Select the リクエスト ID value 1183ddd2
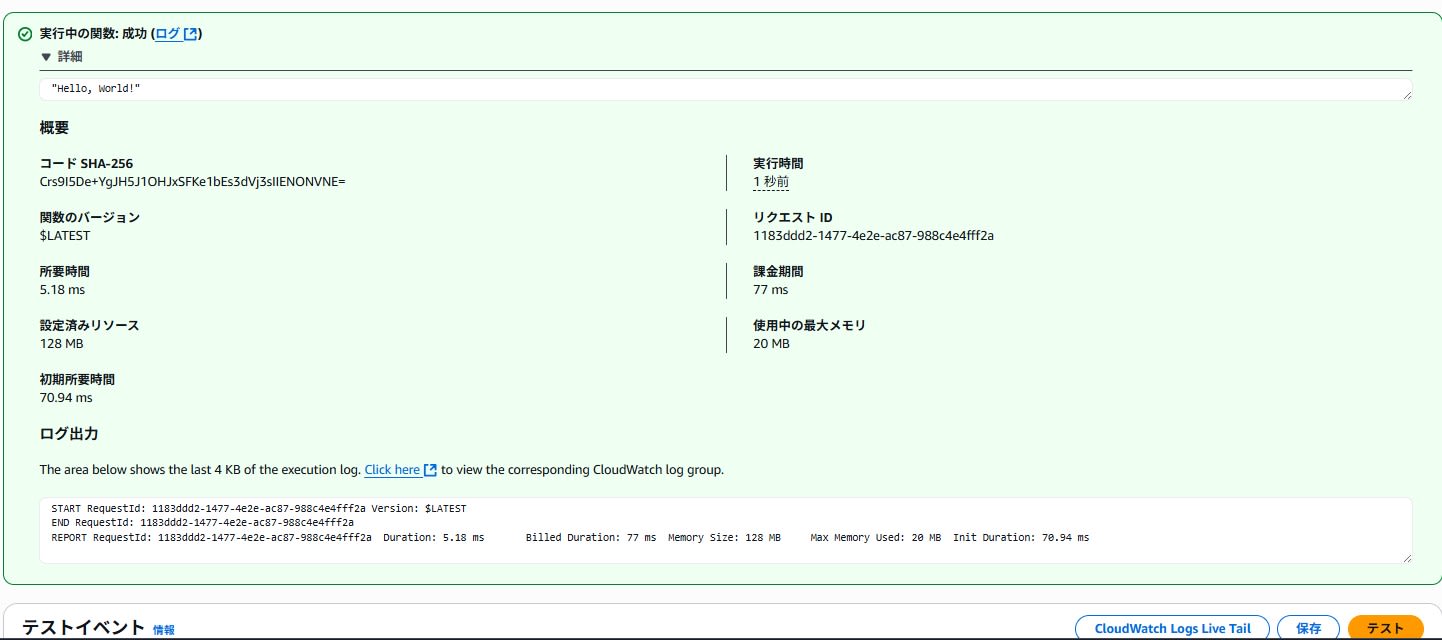Screen dimensions: 1442x640 873,236
